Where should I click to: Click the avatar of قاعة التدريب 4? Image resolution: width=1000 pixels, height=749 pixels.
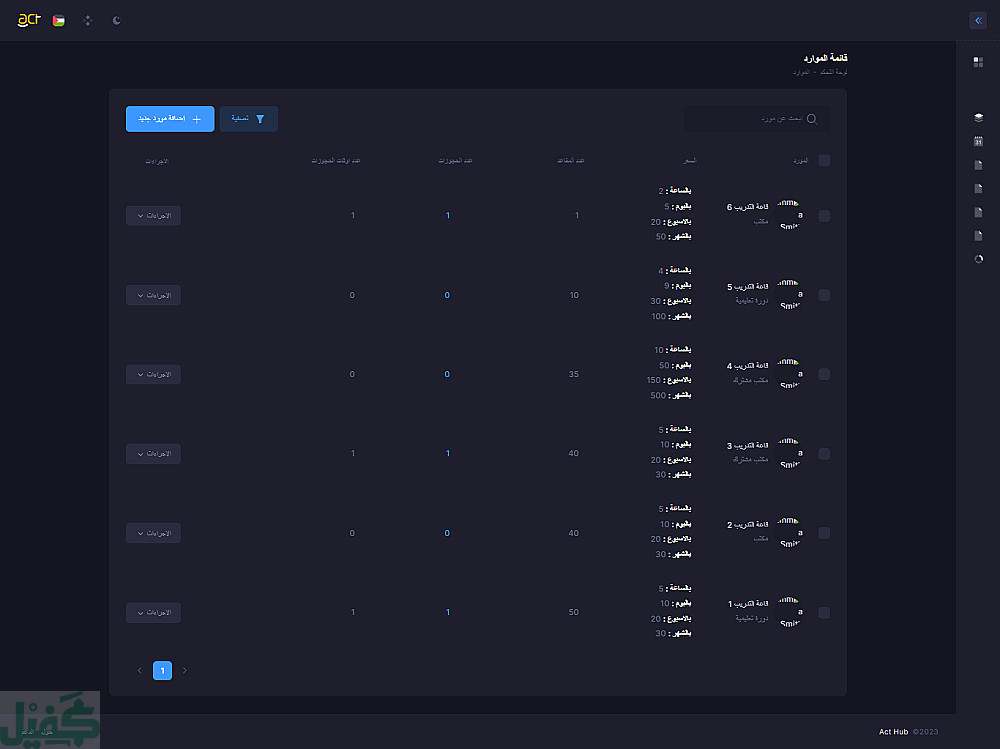(x=789, y=374)
